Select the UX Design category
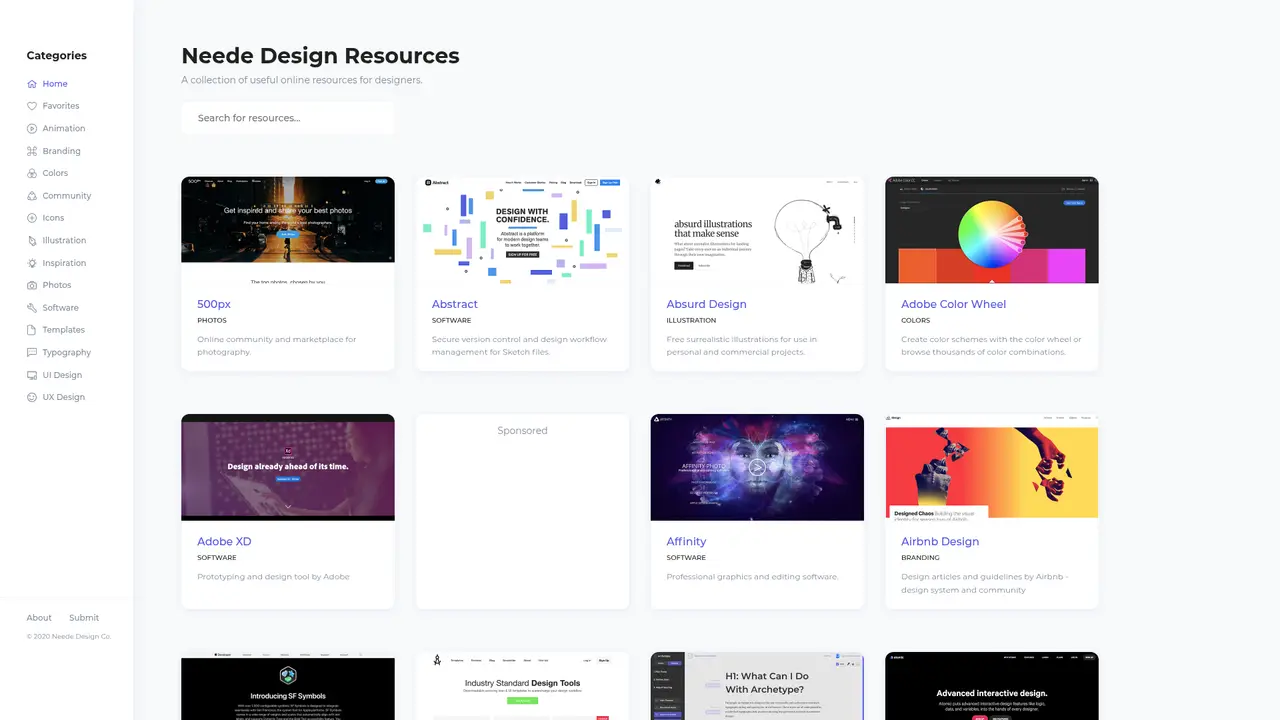 64,397
